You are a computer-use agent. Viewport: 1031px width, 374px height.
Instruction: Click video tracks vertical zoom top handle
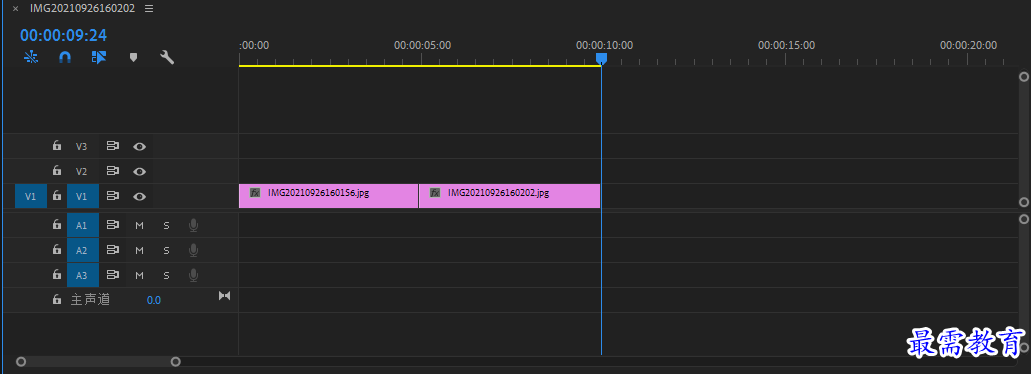point(1024,77)
